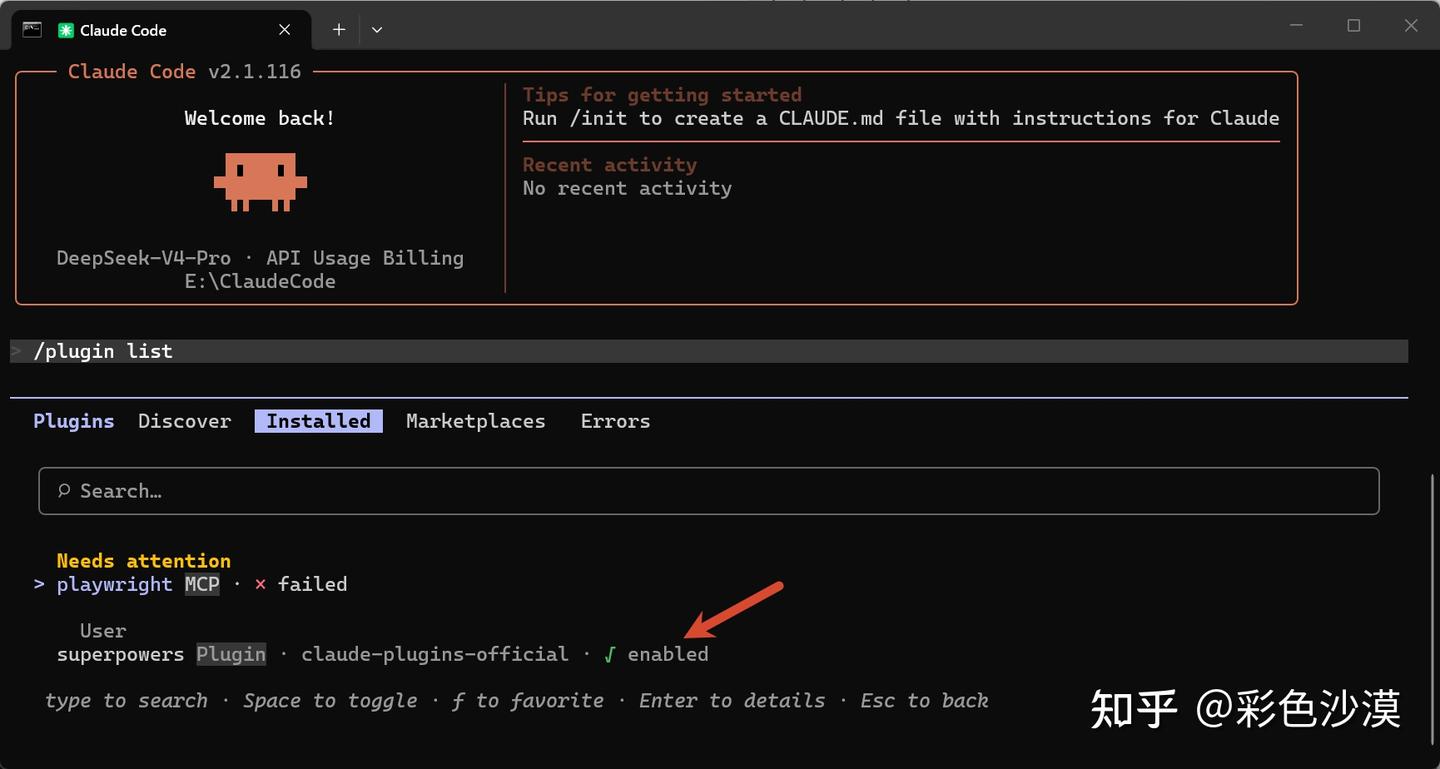Click the selection arrow beside playwright

click(39, 584)
